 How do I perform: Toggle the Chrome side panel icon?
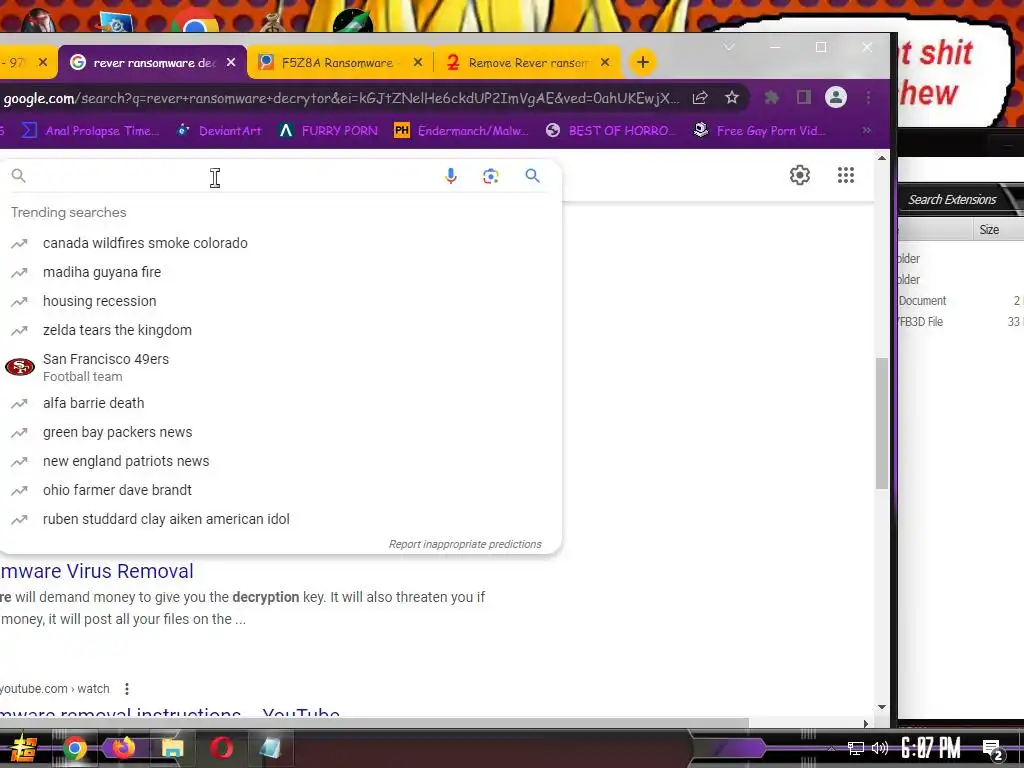(803, 98)
